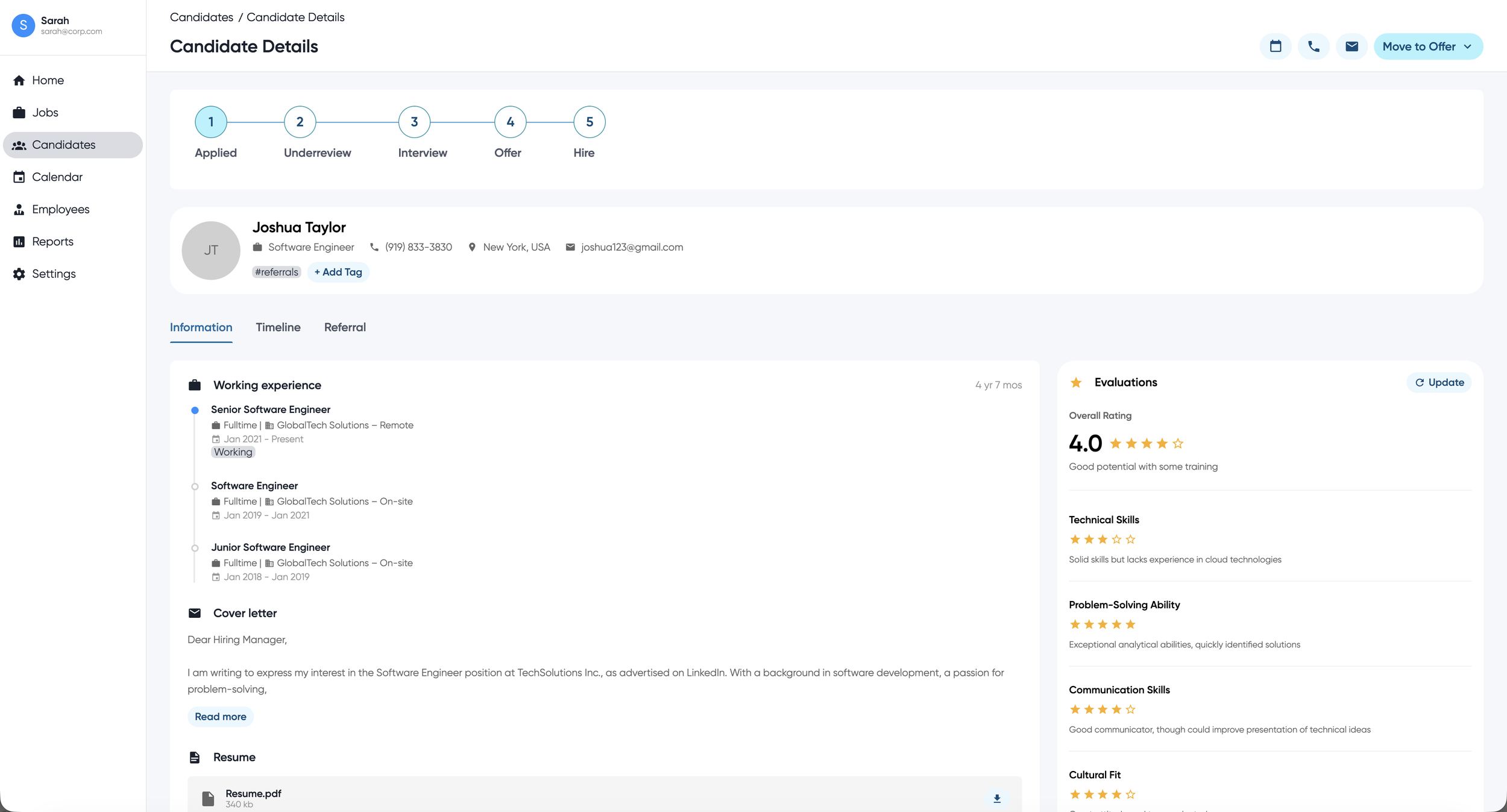The image size is (1507, 812).
Task: Click the phone call icon button
Action: coord(1314,46)
